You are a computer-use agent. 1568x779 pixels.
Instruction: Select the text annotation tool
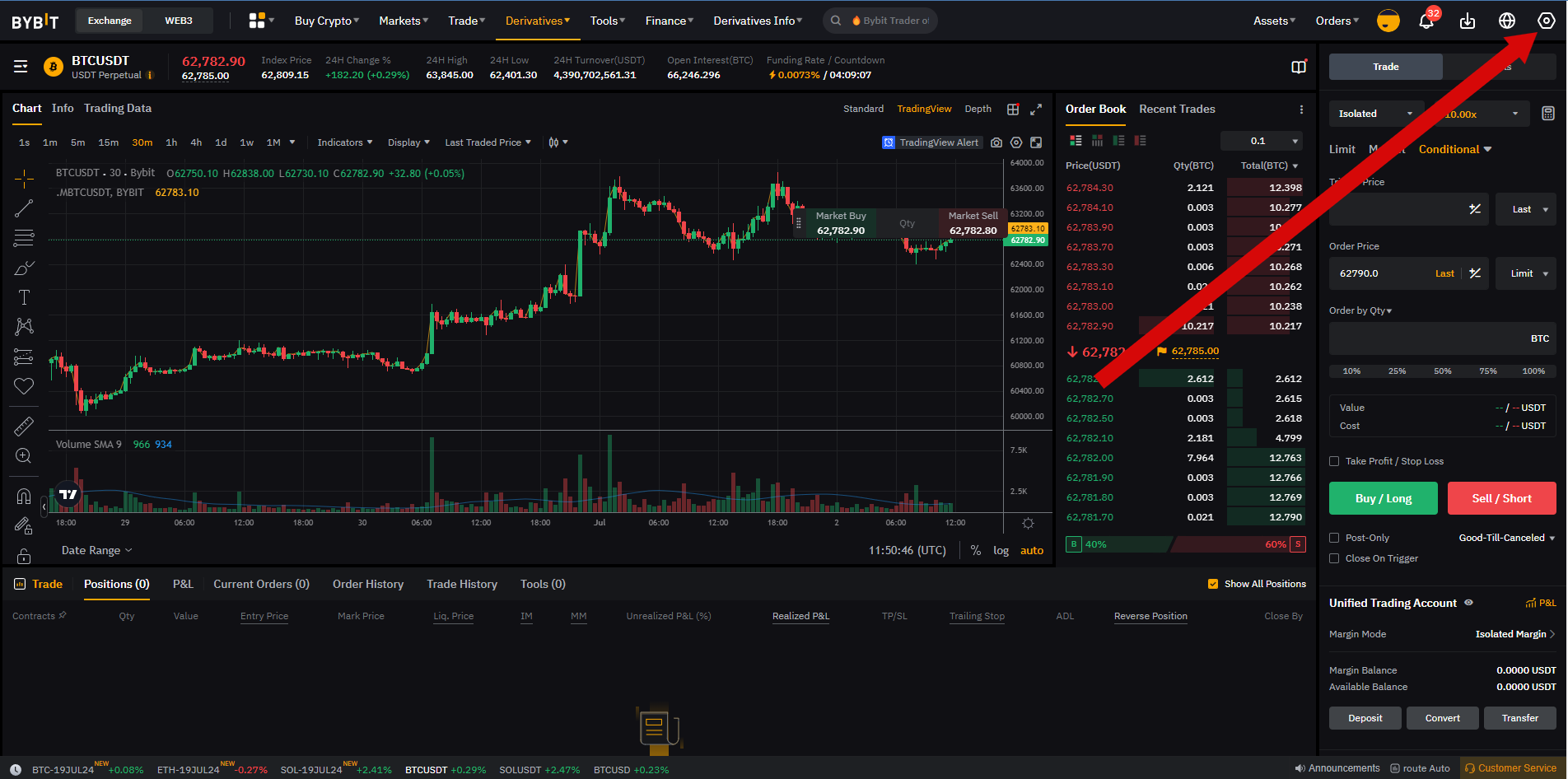click(24, 297)
